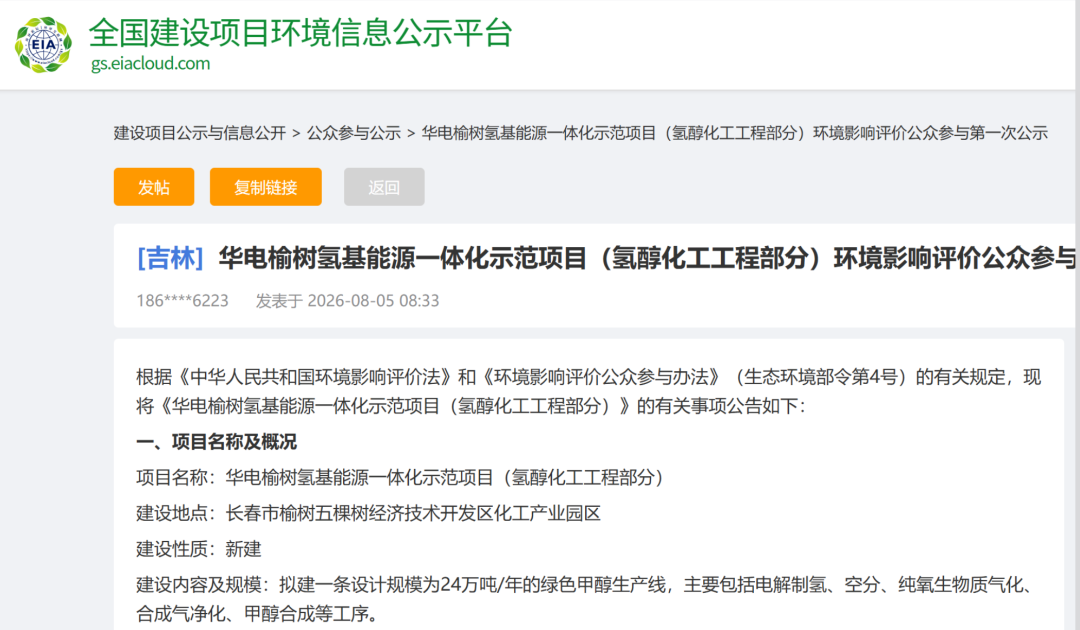Click the line 合成气净化、甲醇合成等工序。

(257, 613)
